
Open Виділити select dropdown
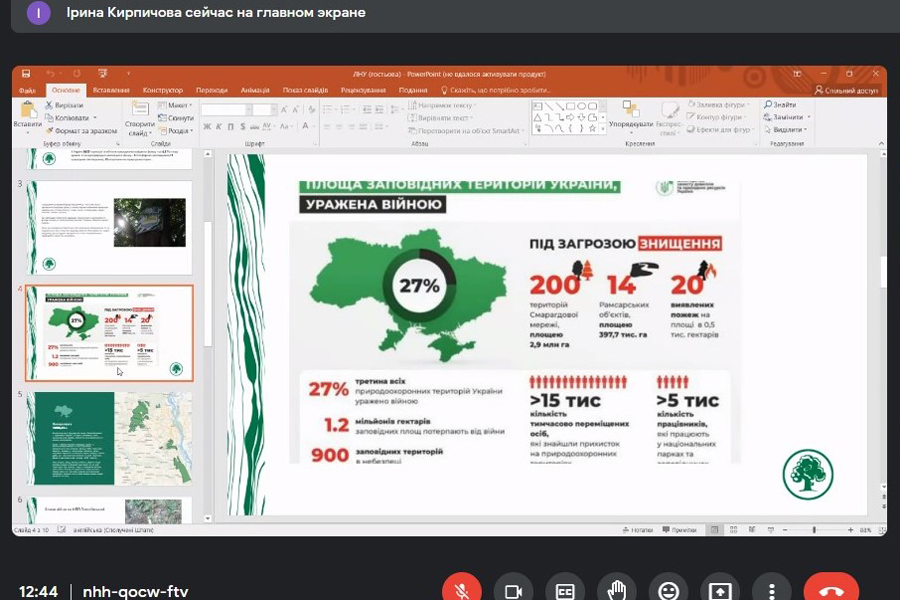point(786,130)
